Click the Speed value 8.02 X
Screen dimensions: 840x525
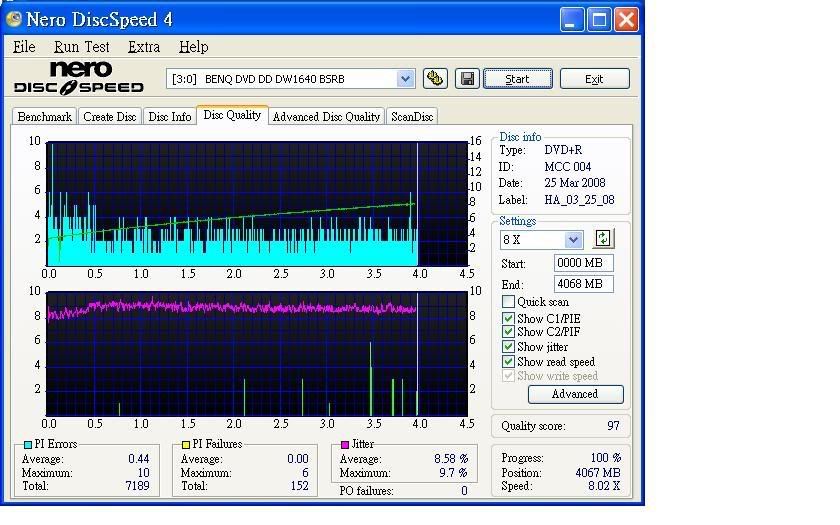tap(604, 486)
